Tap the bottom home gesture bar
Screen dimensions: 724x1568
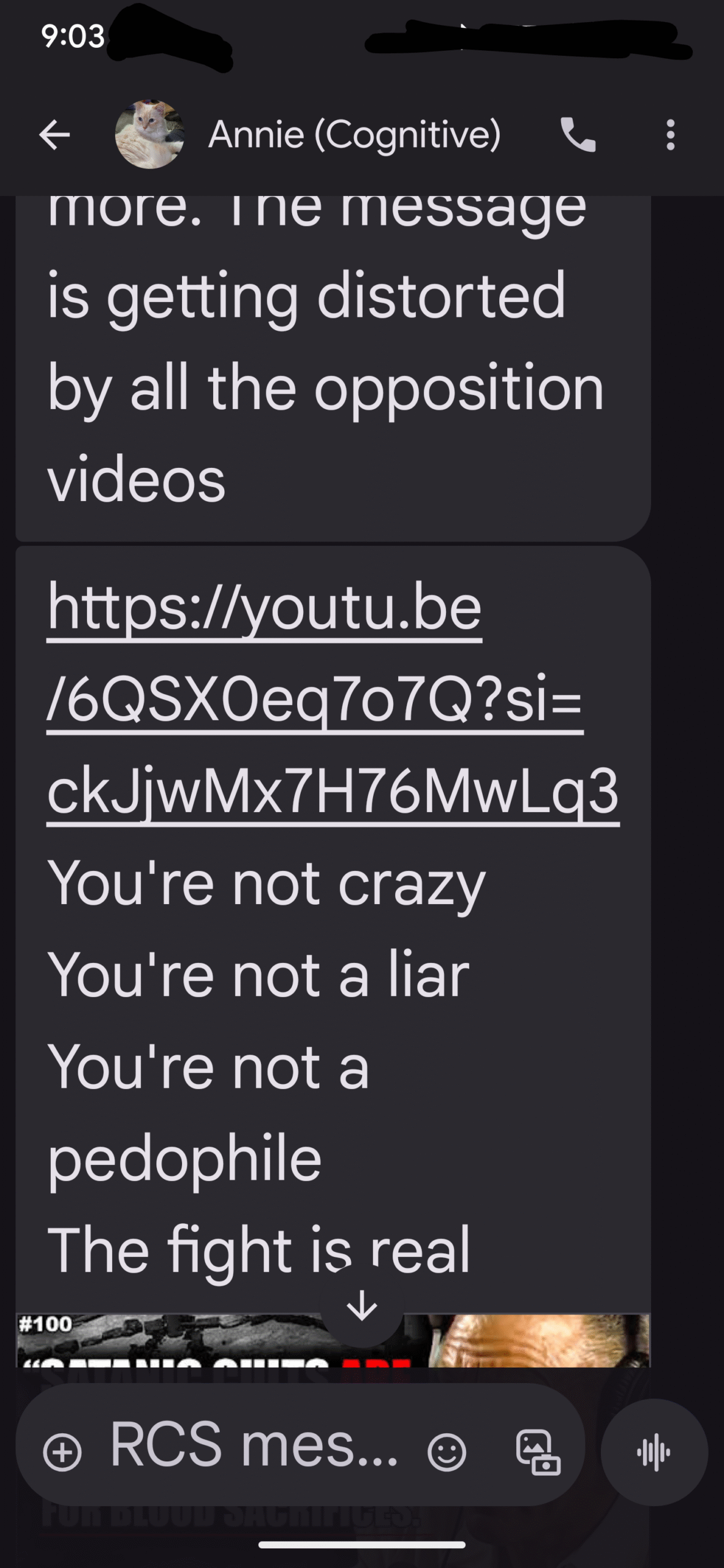[x=361, y=1545]
